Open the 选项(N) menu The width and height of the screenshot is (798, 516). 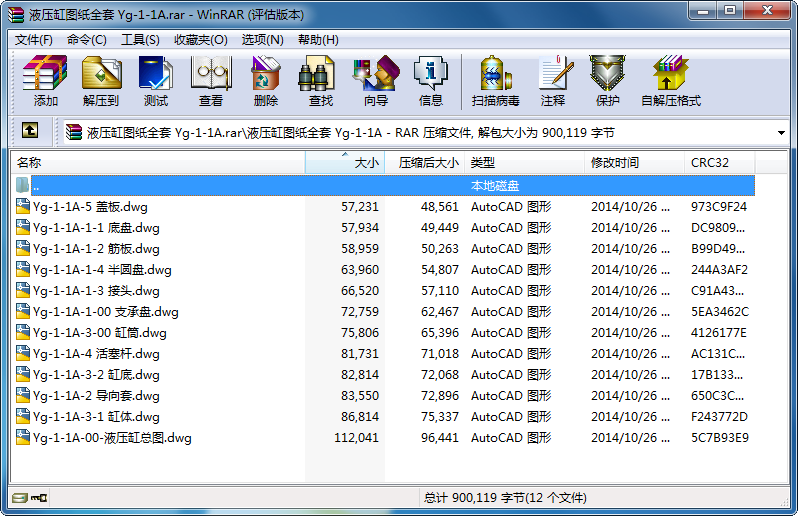(x=263, y=40)
